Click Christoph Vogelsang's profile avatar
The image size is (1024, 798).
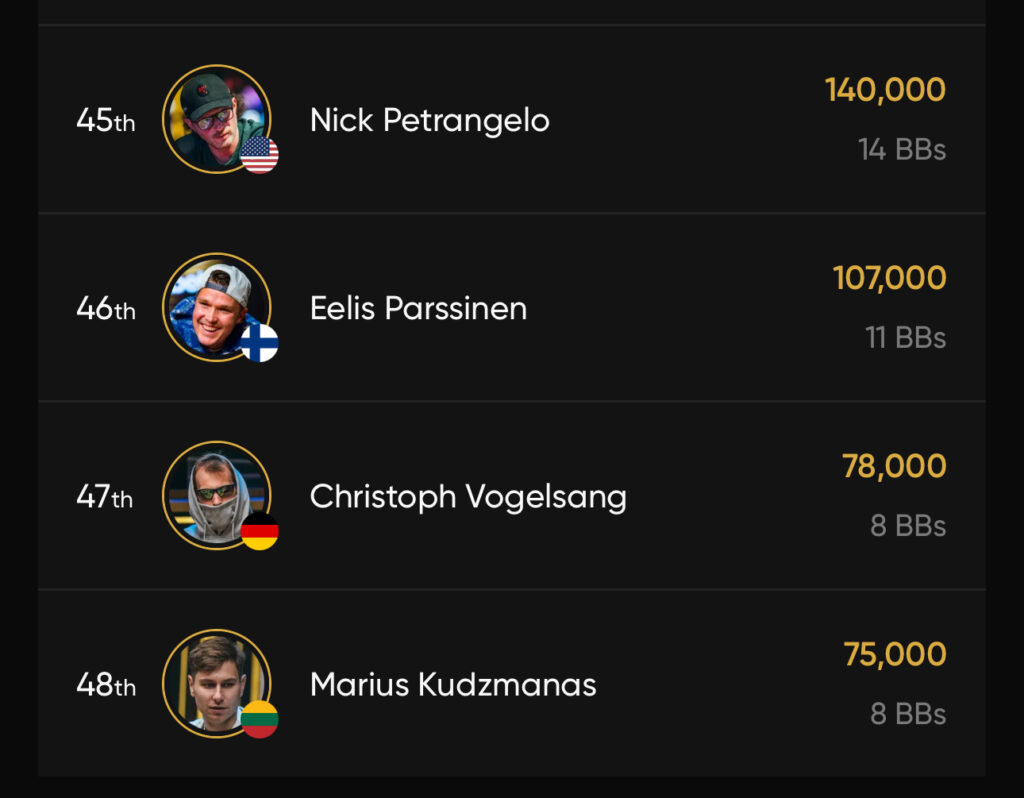click(214, 493)
